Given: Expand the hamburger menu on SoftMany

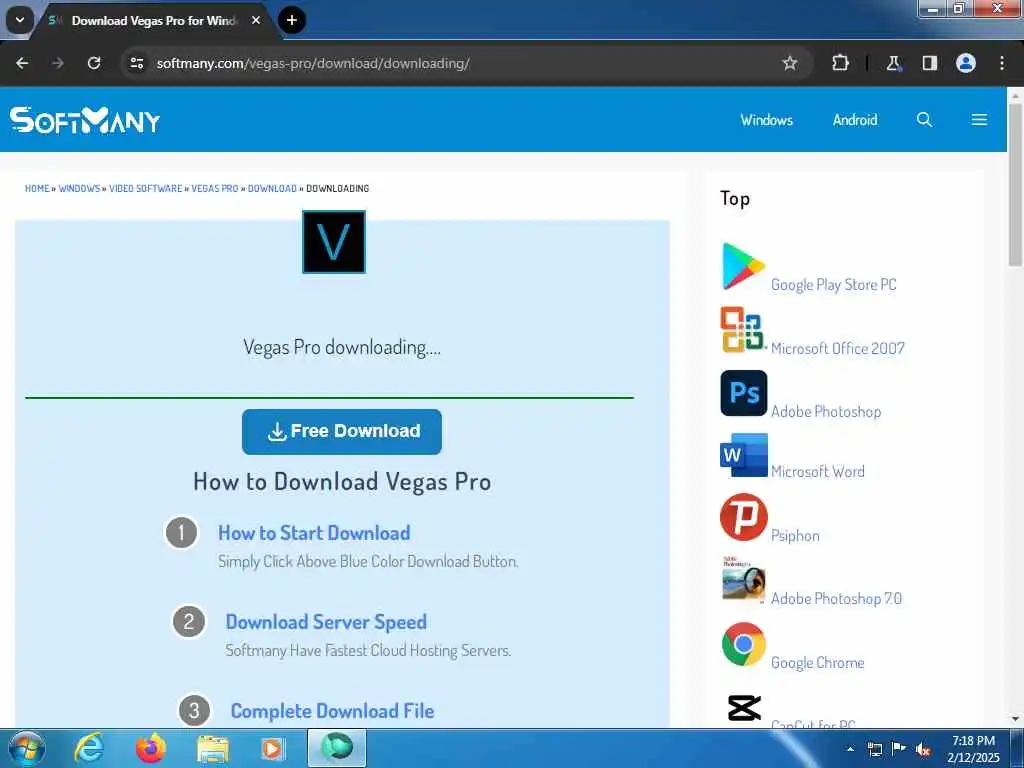Looking at the screenshot, I should pyautogui.click(x=978, y=120).
